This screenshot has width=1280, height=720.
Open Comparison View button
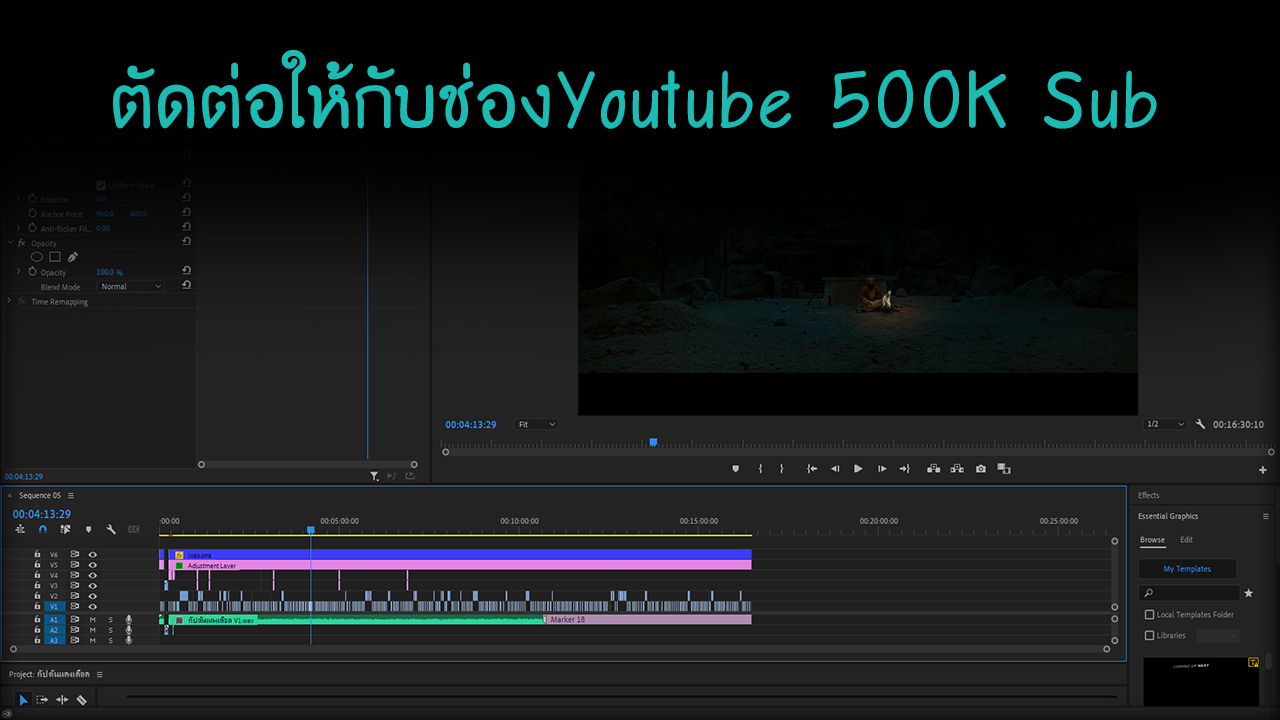[x=1004, y=468]
